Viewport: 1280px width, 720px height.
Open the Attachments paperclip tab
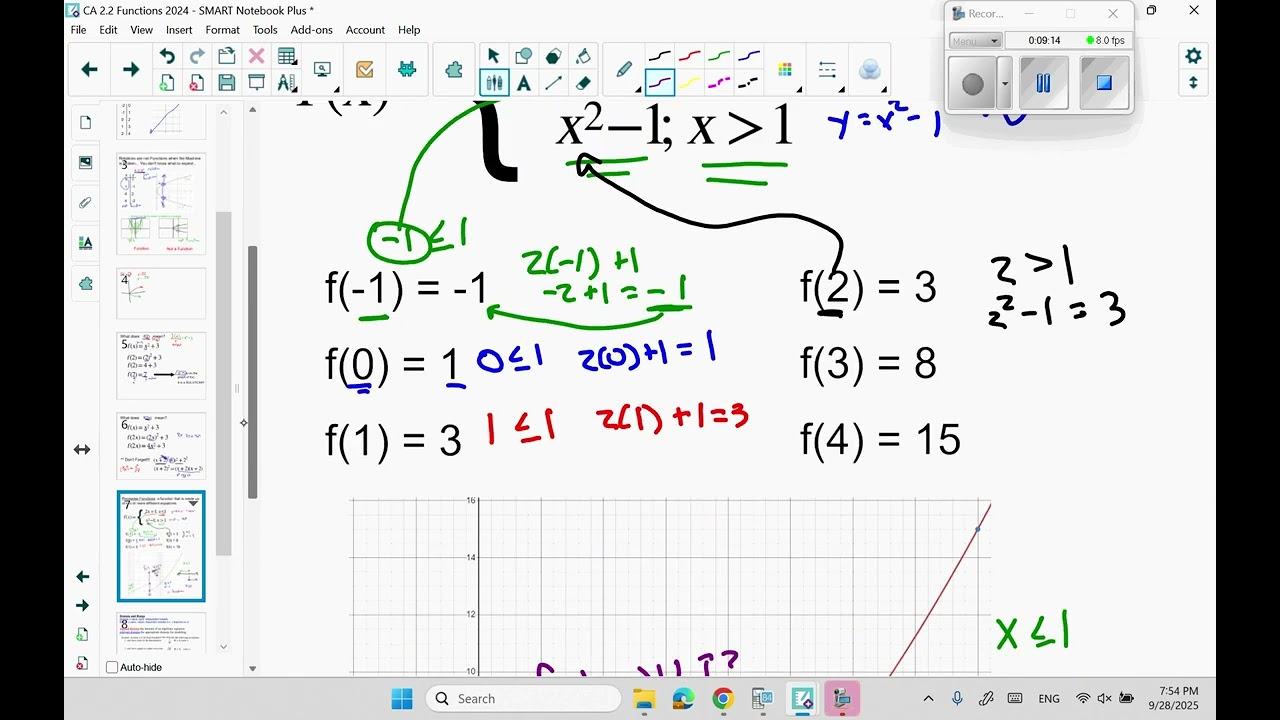click(85, 203)
